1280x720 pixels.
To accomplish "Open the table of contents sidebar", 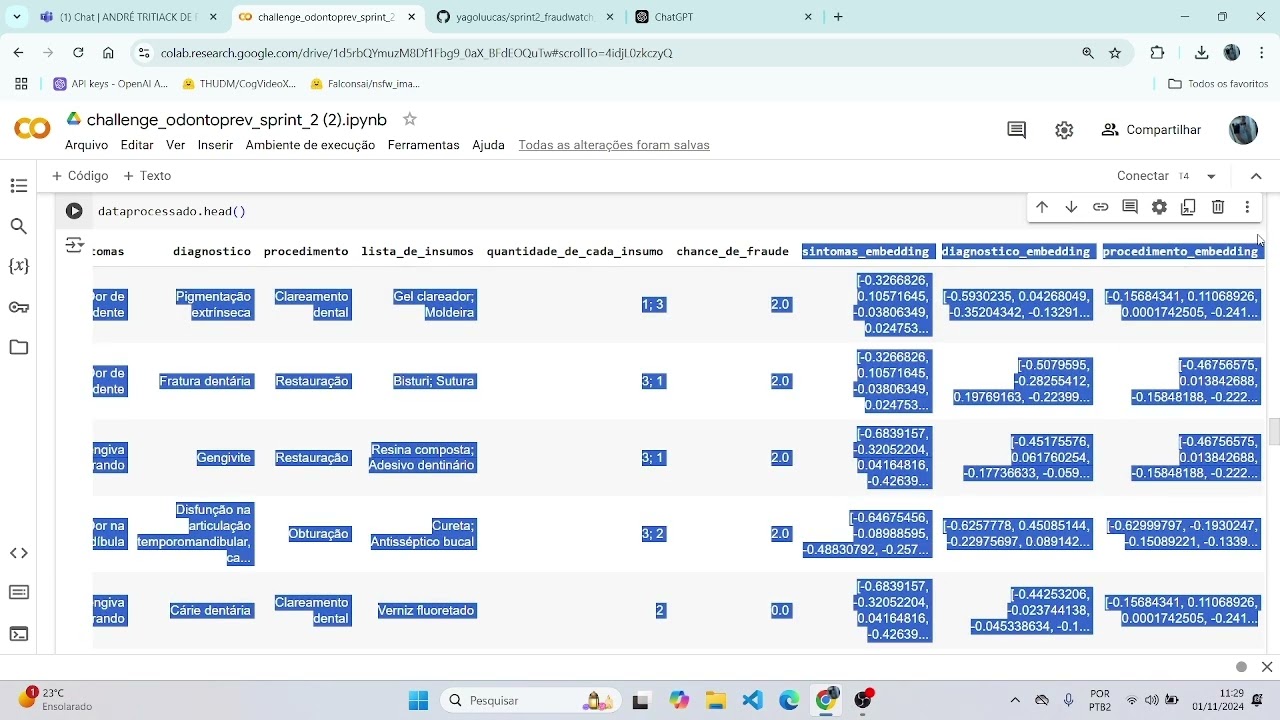I will [18, 186].
